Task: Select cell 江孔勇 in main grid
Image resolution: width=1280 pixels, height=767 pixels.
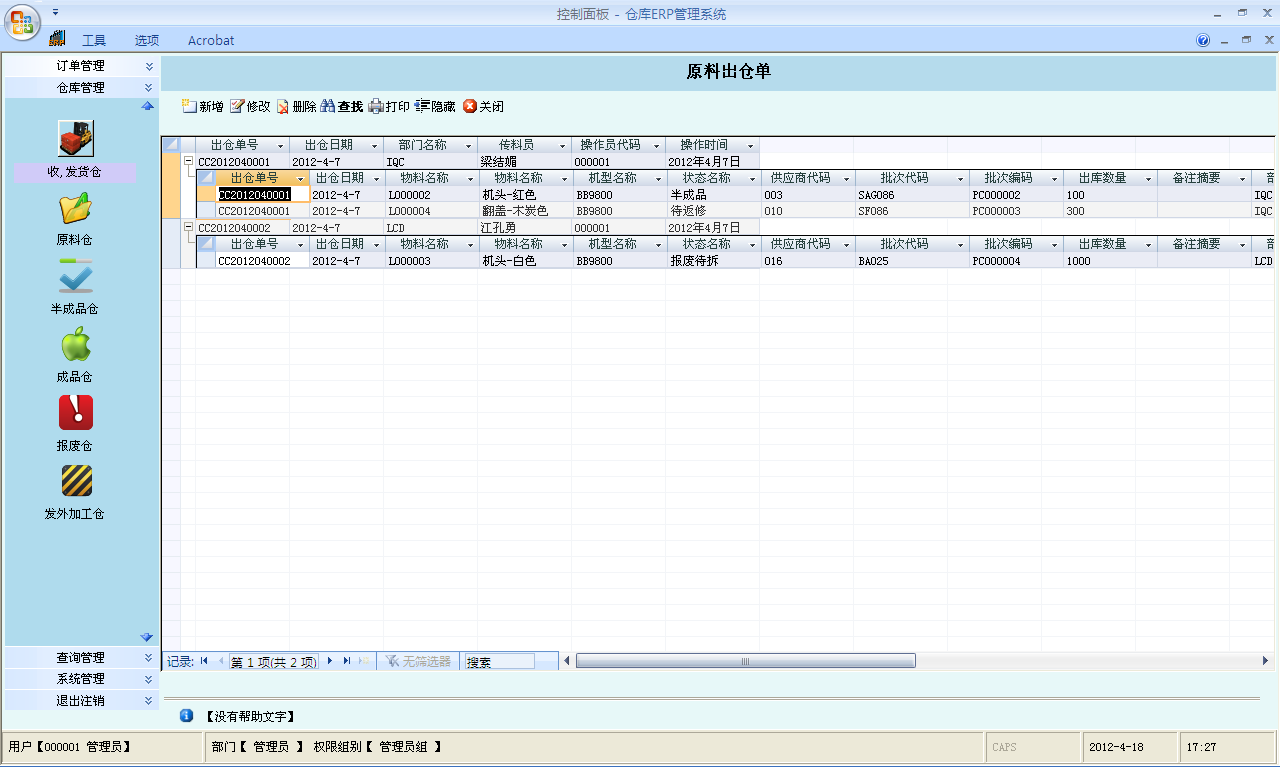Action: click(x=524, y=228)
